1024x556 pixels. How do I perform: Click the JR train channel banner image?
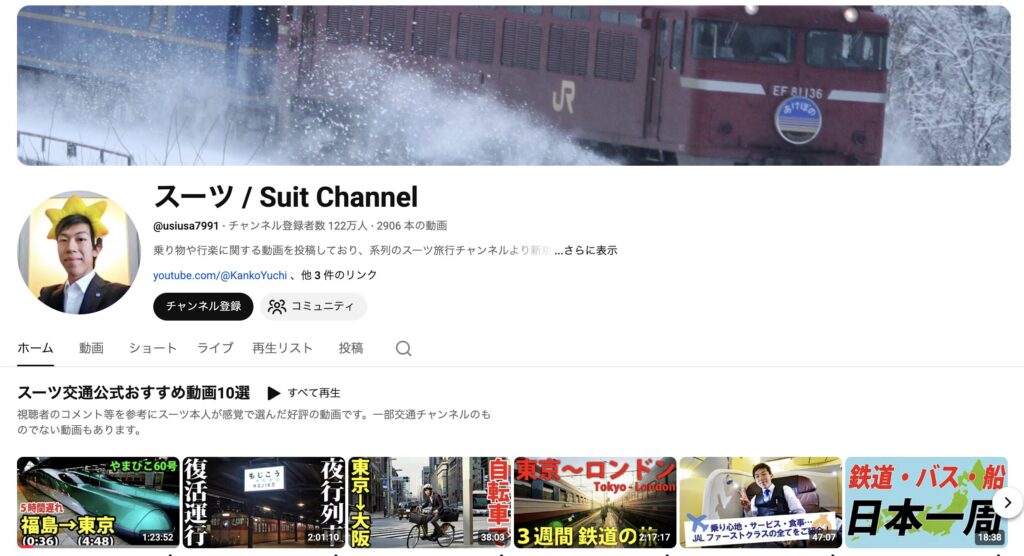[513, 85]
